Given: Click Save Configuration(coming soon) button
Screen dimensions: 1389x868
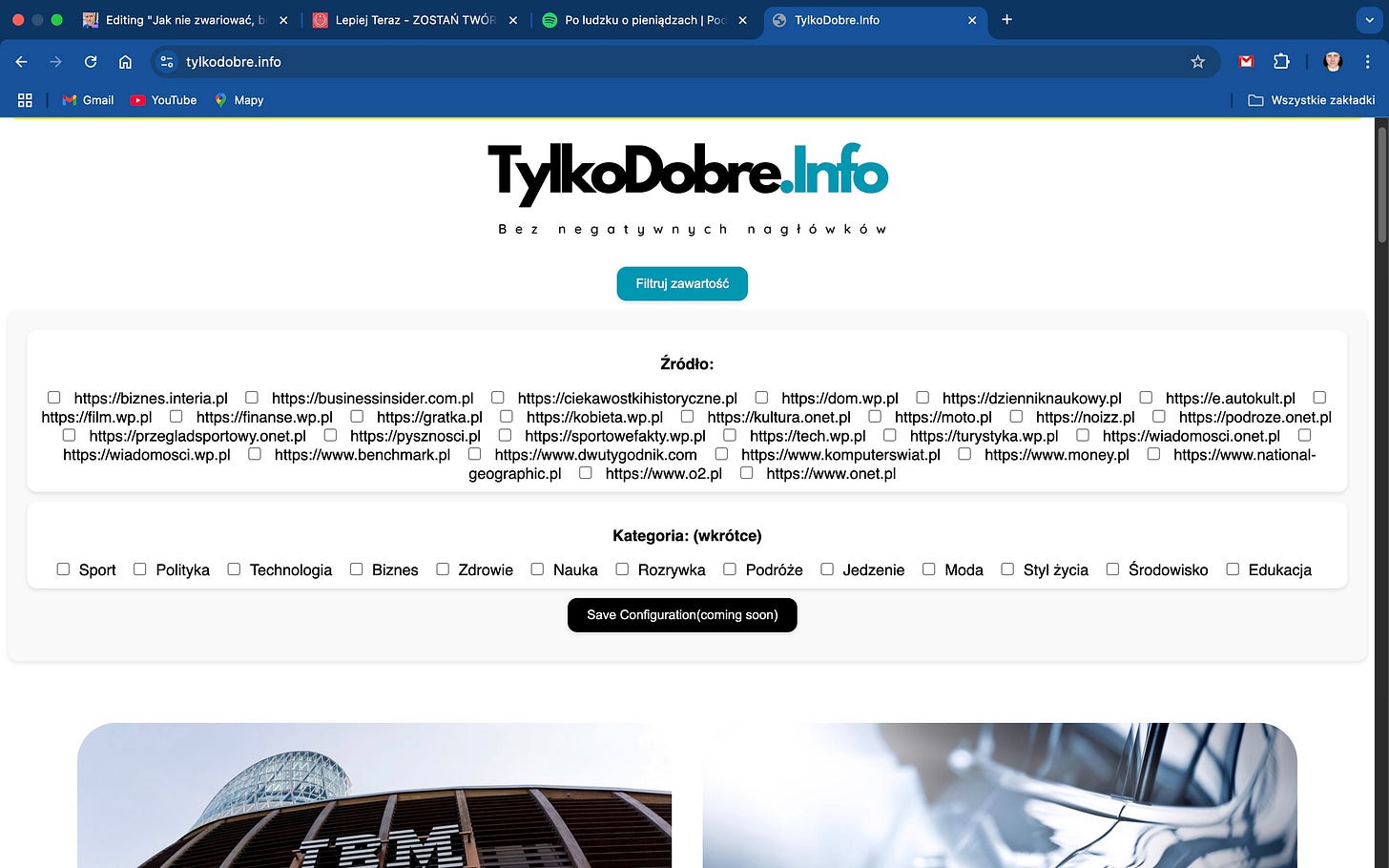Looking at the screenshot, I should (x=682, y=615).
